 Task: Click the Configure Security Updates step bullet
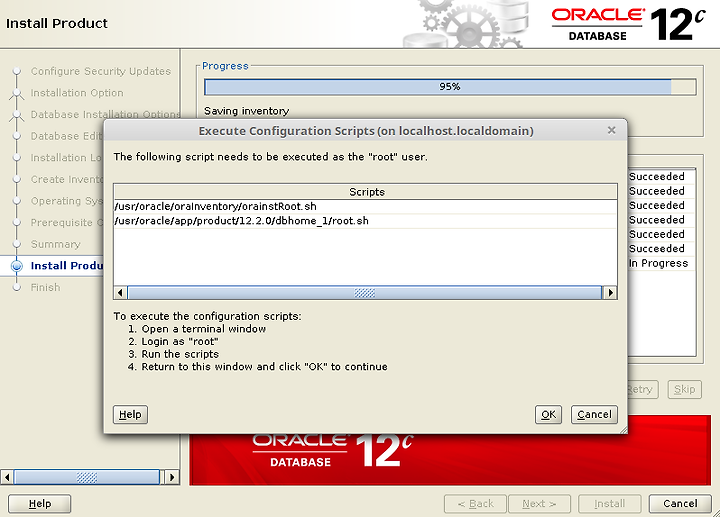17,71
